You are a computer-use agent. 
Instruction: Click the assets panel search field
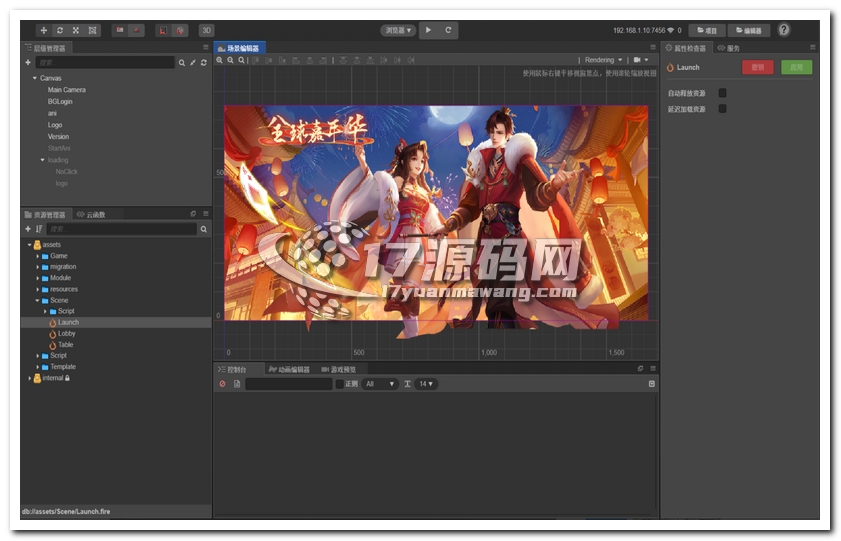click(x=122, y=229)
